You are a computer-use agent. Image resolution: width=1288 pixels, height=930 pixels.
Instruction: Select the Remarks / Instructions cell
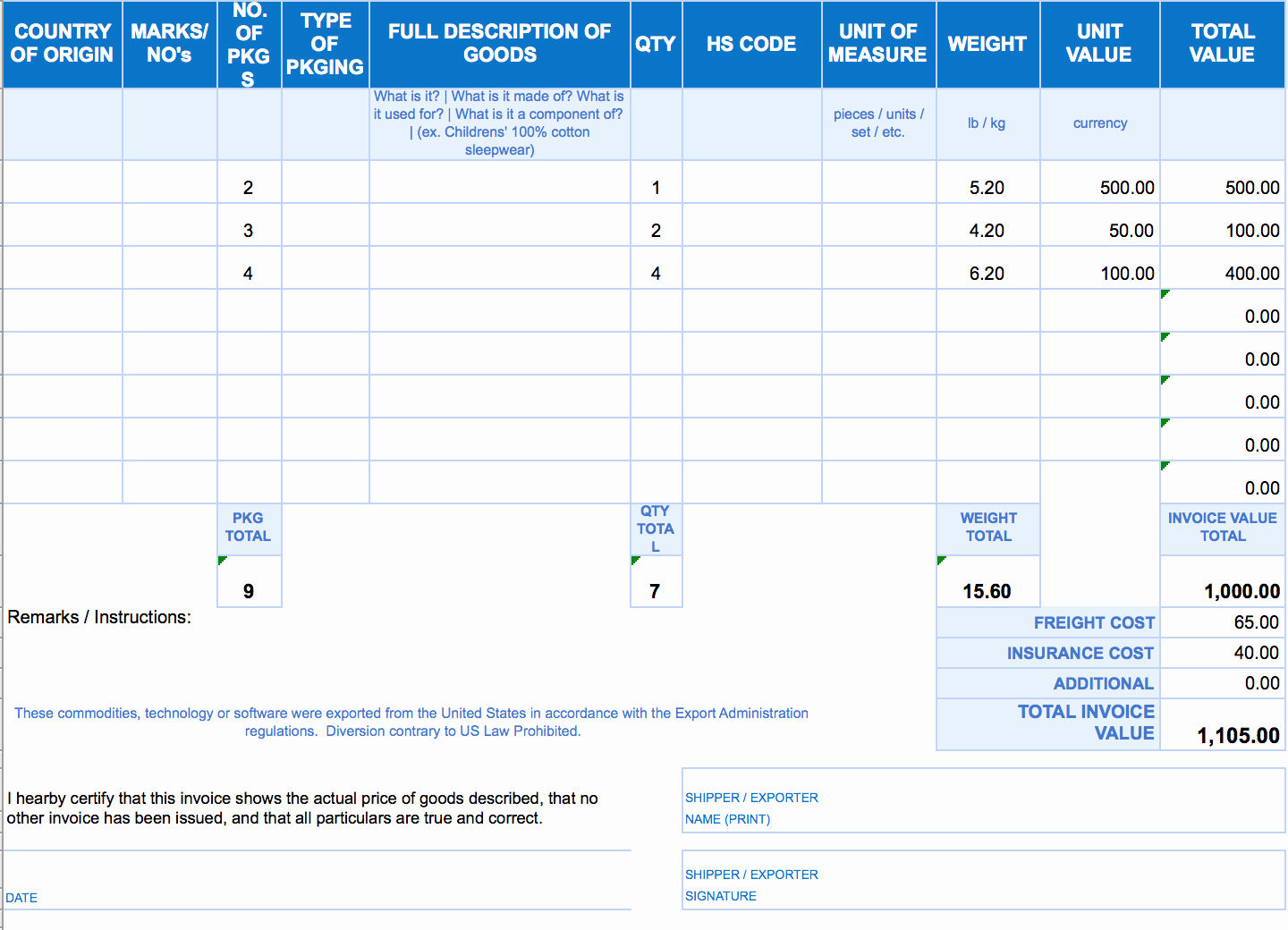pyautogui.click(x=99, y=617)
